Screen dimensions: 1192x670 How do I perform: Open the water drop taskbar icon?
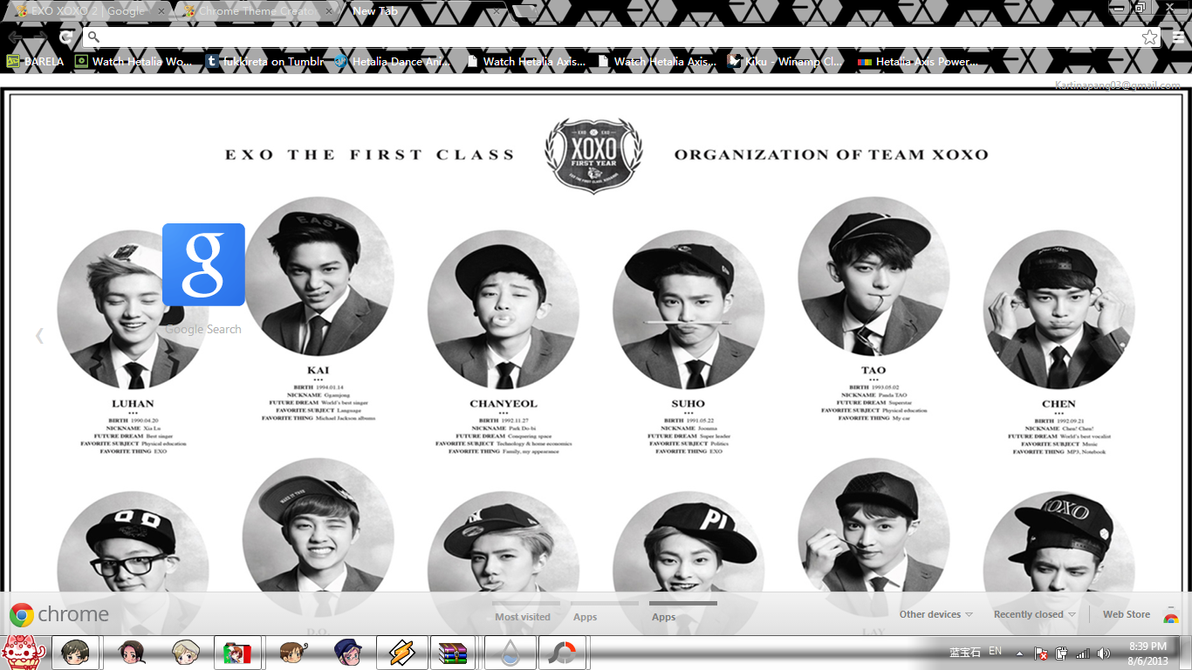coord(510,653)
